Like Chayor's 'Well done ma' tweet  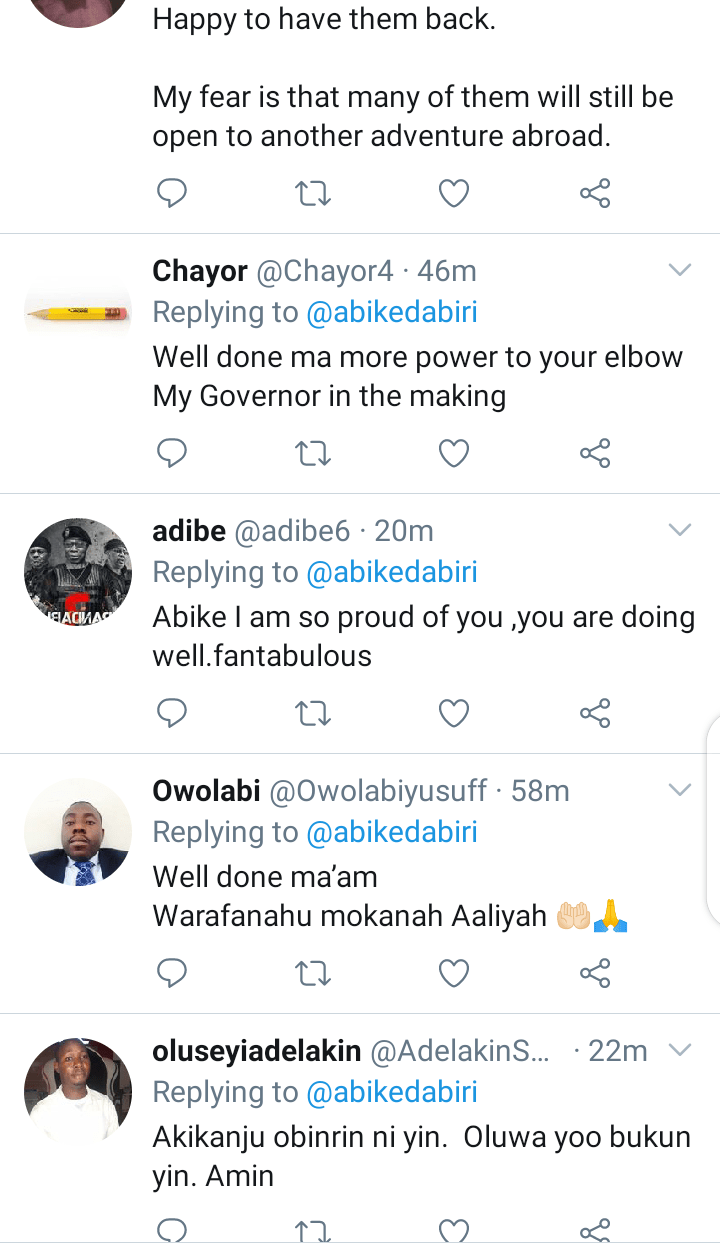tap(454, 454)
